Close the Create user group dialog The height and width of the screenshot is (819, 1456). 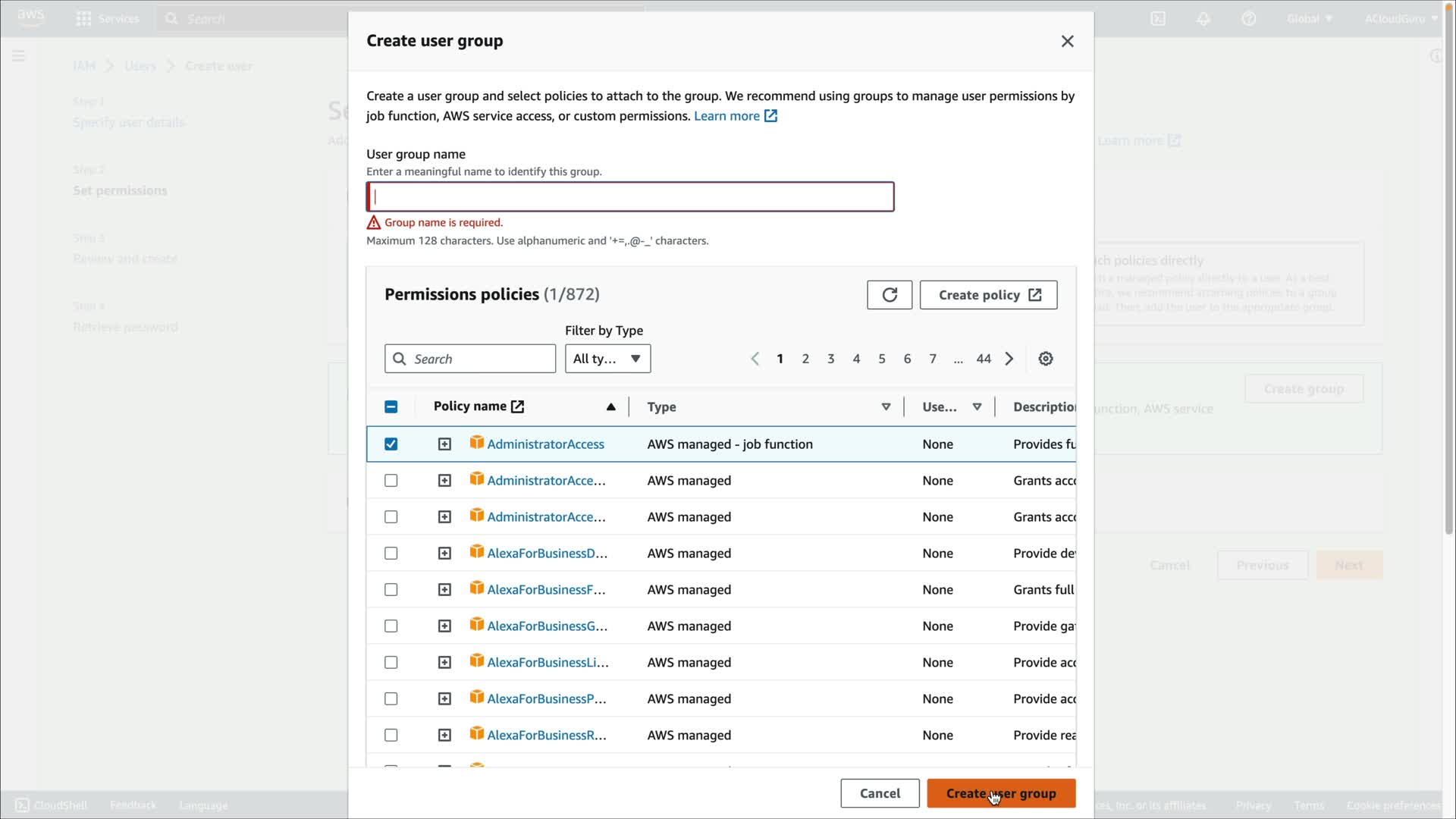tap(1067, 42)
